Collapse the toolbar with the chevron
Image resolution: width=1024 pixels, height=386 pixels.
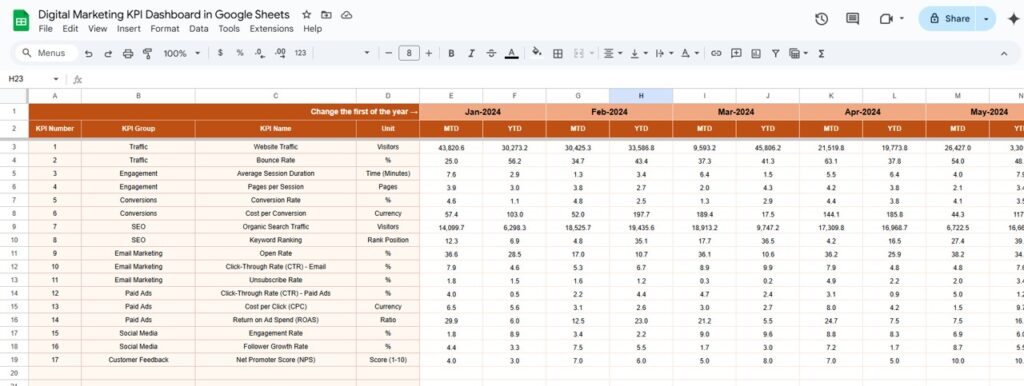(x=1004, y=54)
